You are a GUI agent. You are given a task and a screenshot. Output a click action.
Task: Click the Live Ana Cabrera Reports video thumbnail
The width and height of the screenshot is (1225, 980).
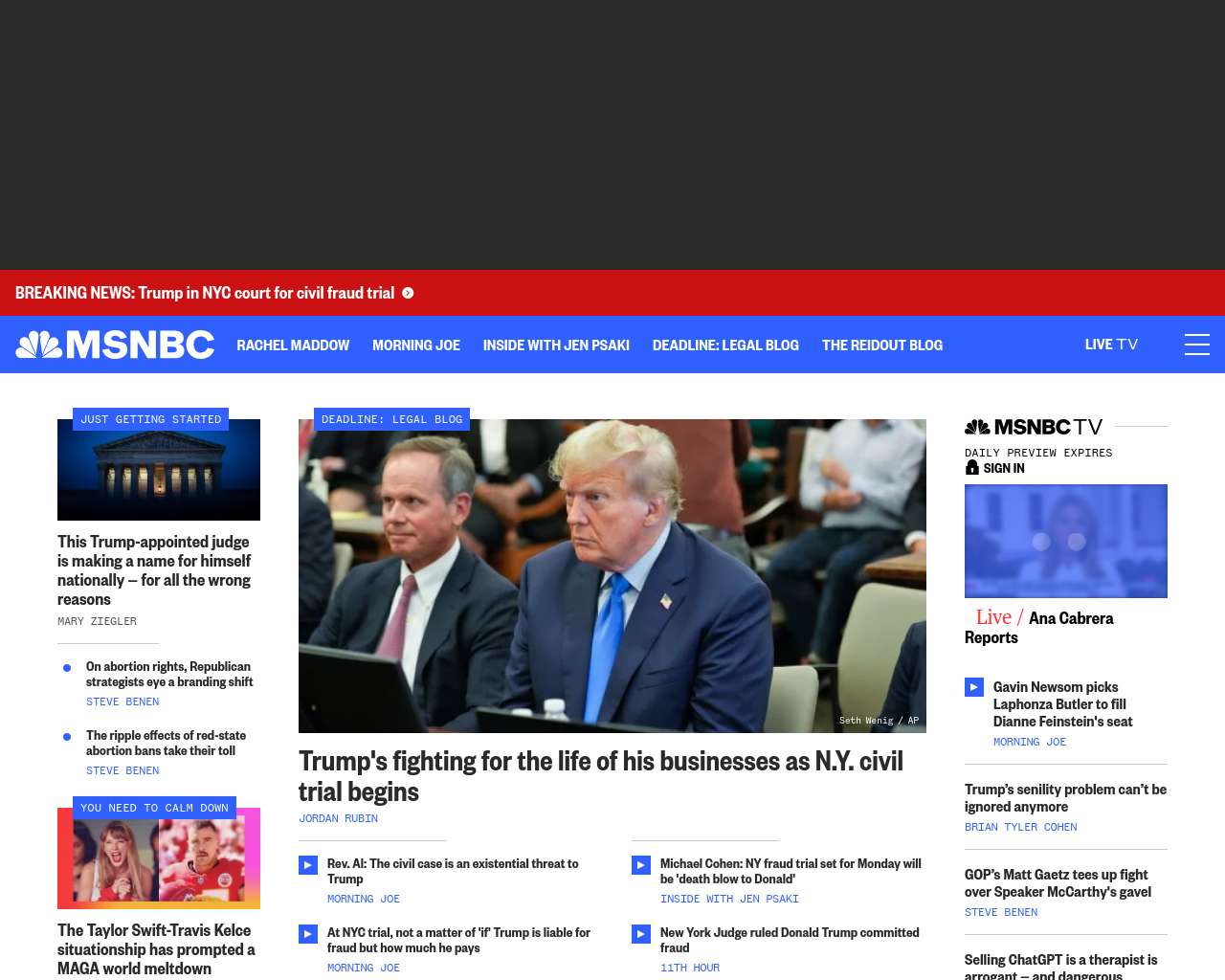pyautogui.click(x=1066, y=542)
